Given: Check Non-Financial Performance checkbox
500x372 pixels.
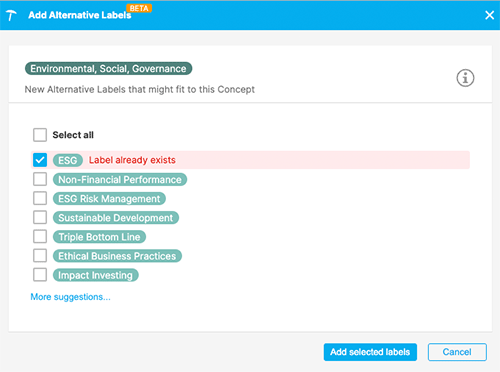Looking at the screenshot, I should (x=40, y=179).
